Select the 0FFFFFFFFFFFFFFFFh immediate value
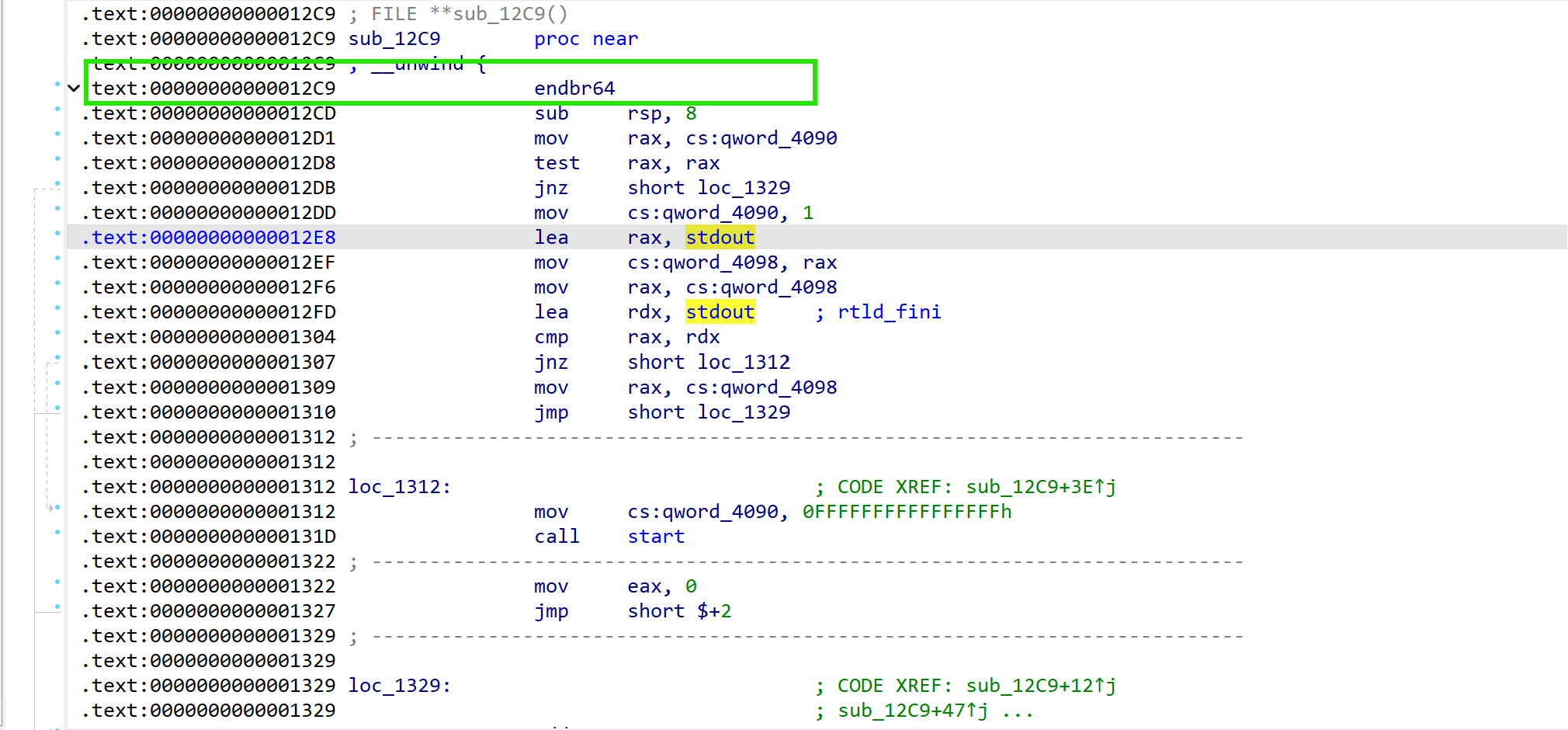1568x730 pixels. (907, 512)
